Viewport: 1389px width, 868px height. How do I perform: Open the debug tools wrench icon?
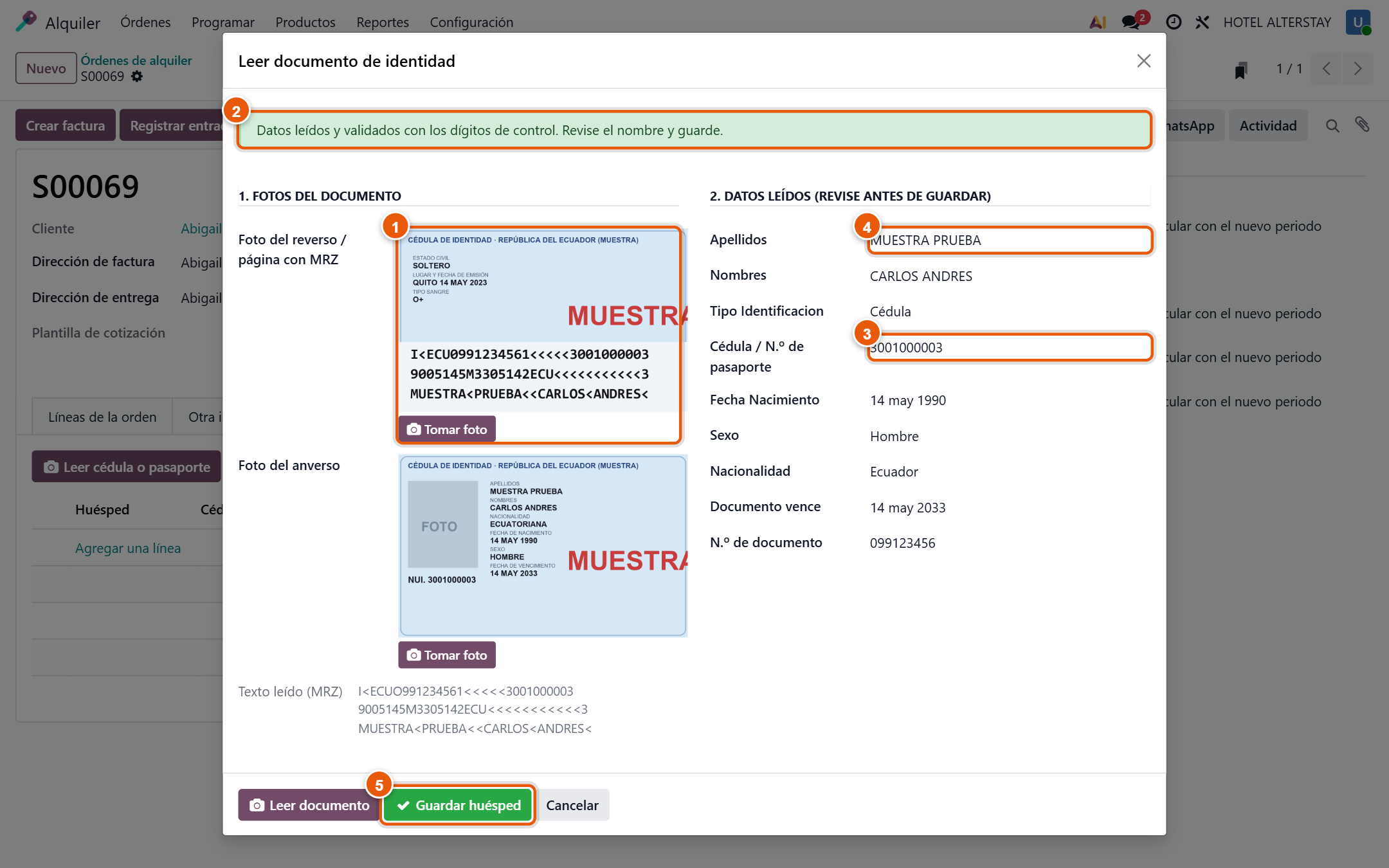coord(1202,22)
